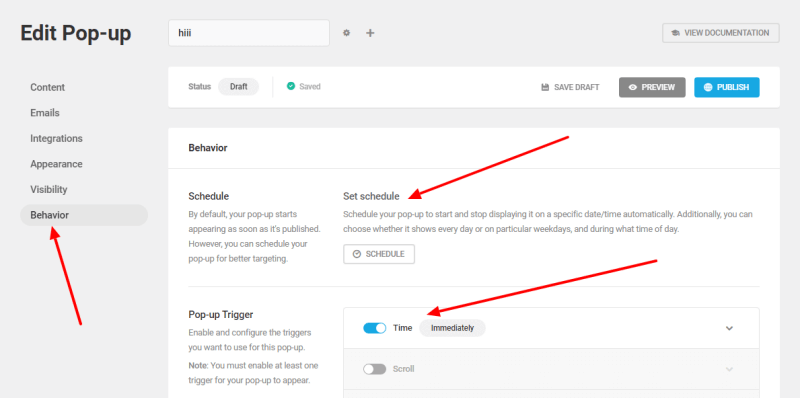
Task: Expand the Scroll trigger chevron
Action: coord(729,369)
